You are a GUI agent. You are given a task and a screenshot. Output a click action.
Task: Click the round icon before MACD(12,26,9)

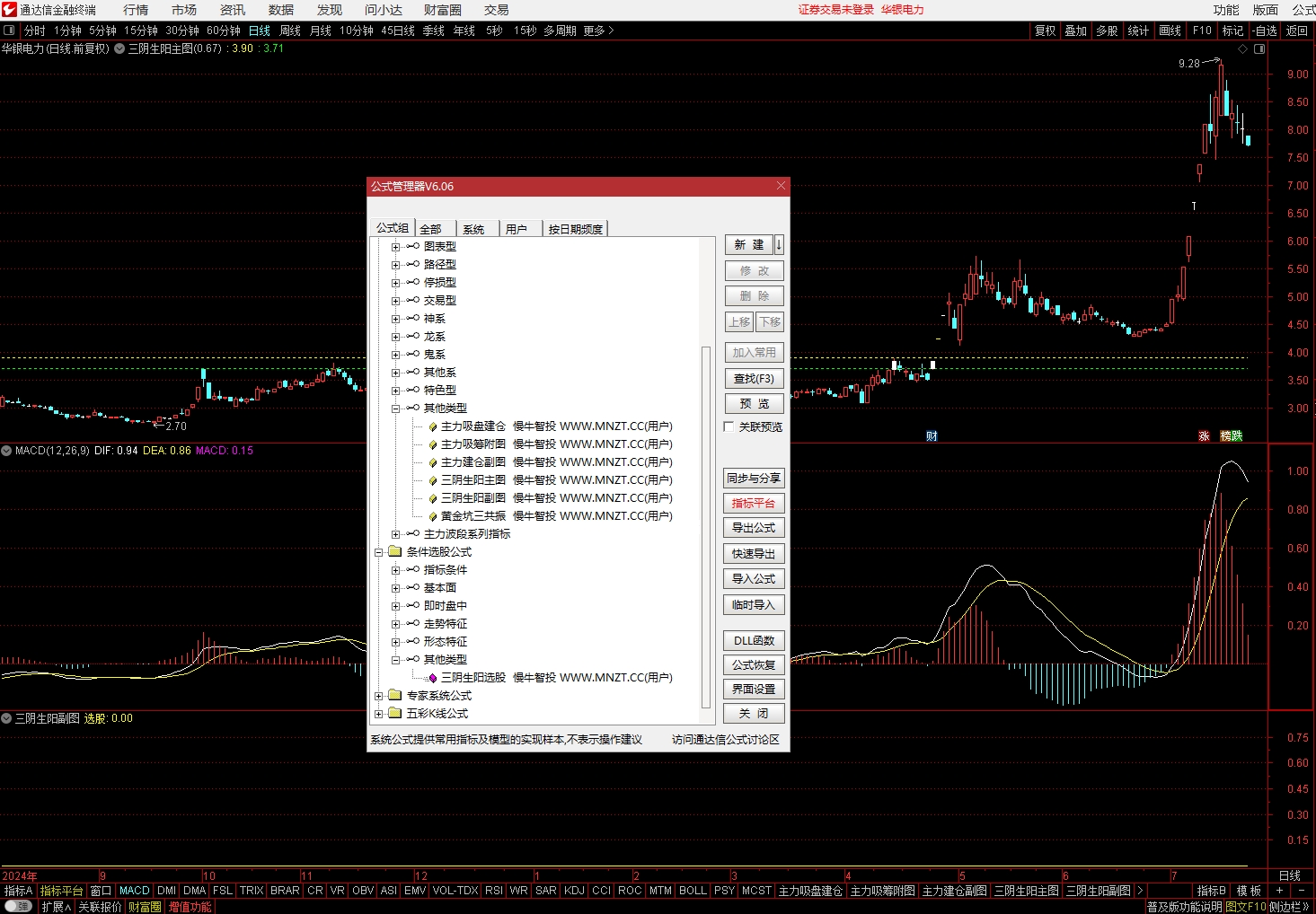coord(6,451)
